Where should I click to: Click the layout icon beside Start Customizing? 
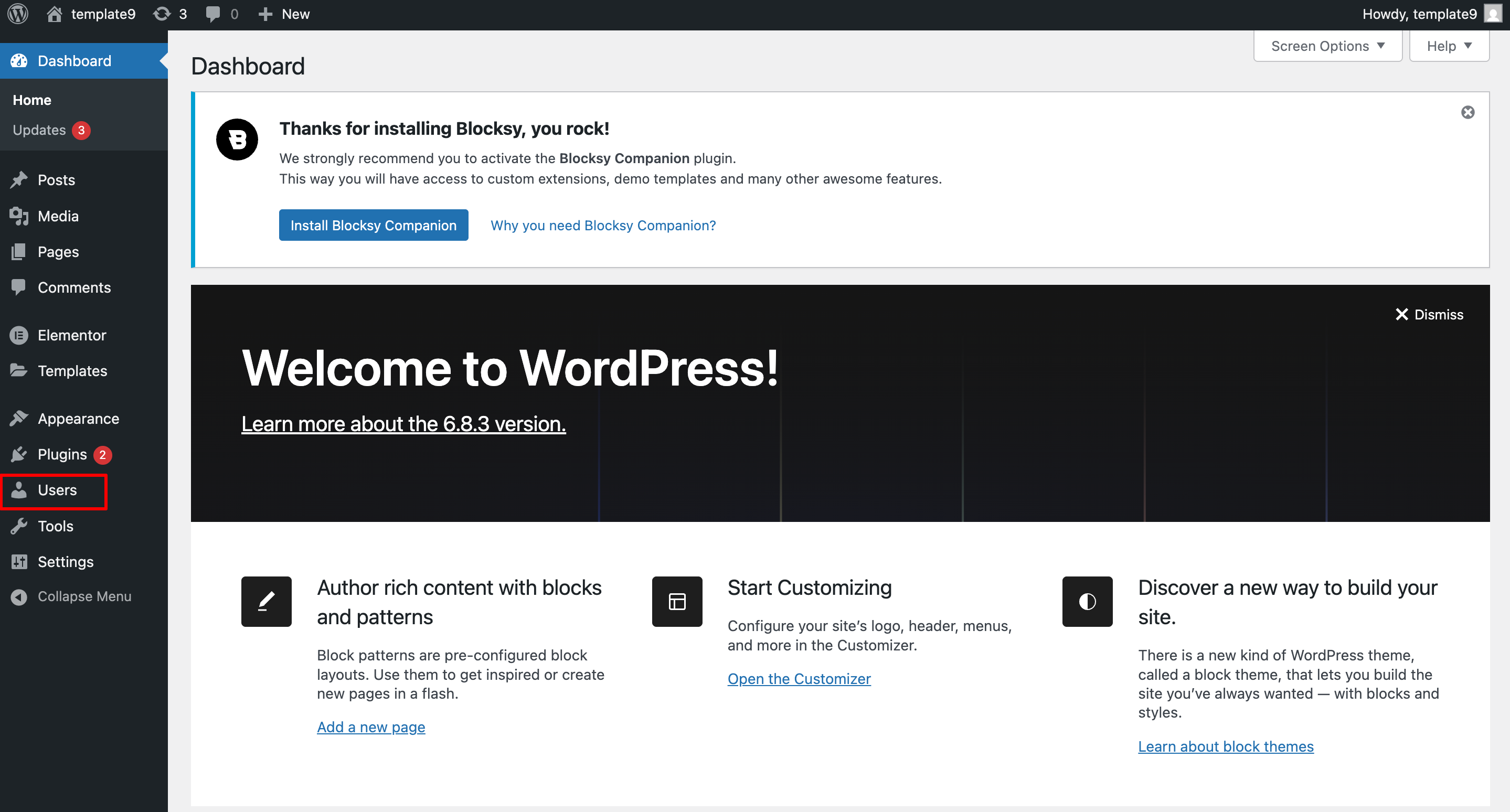[x=677, y=602]
